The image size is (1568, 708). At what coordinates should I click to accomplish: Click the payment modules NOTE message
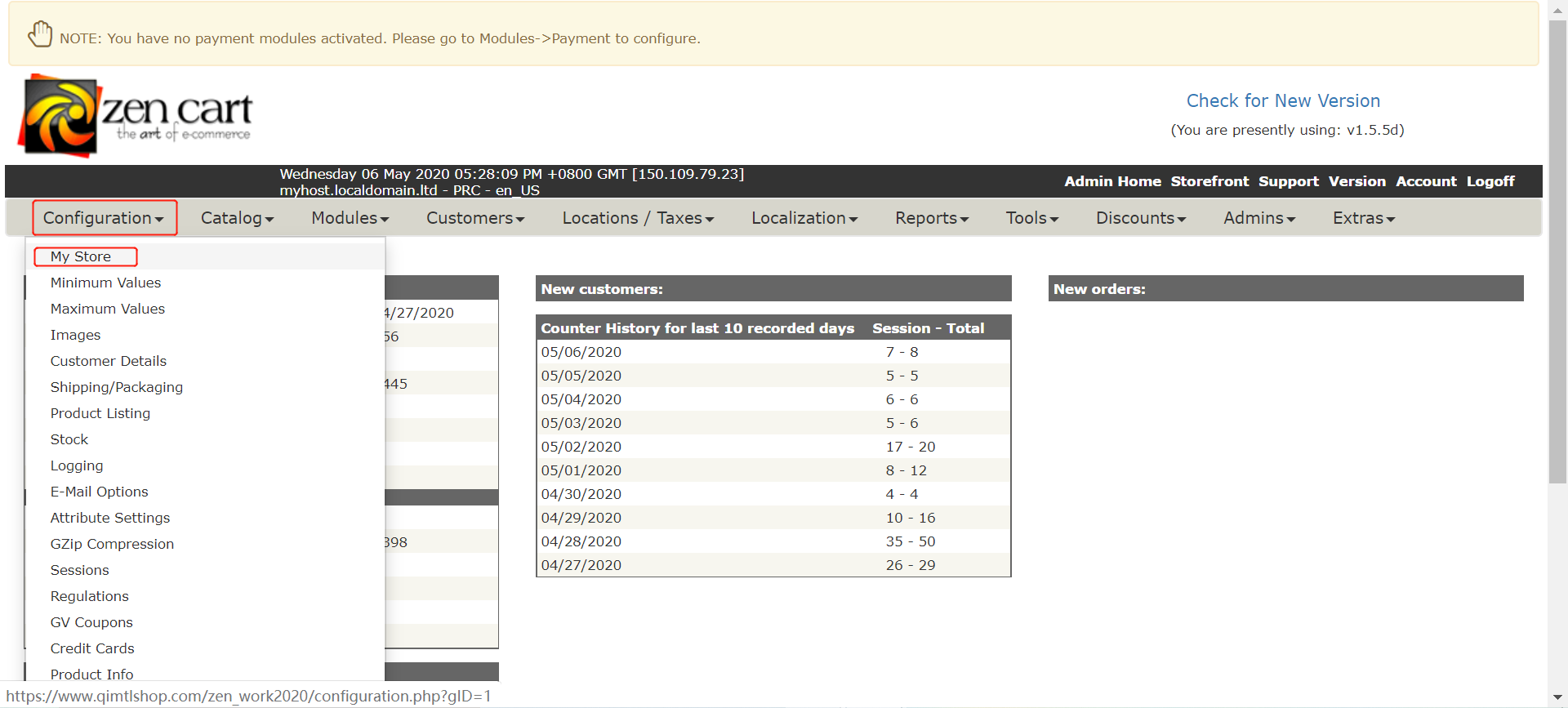pyautogui.click(x=380, y=38)
